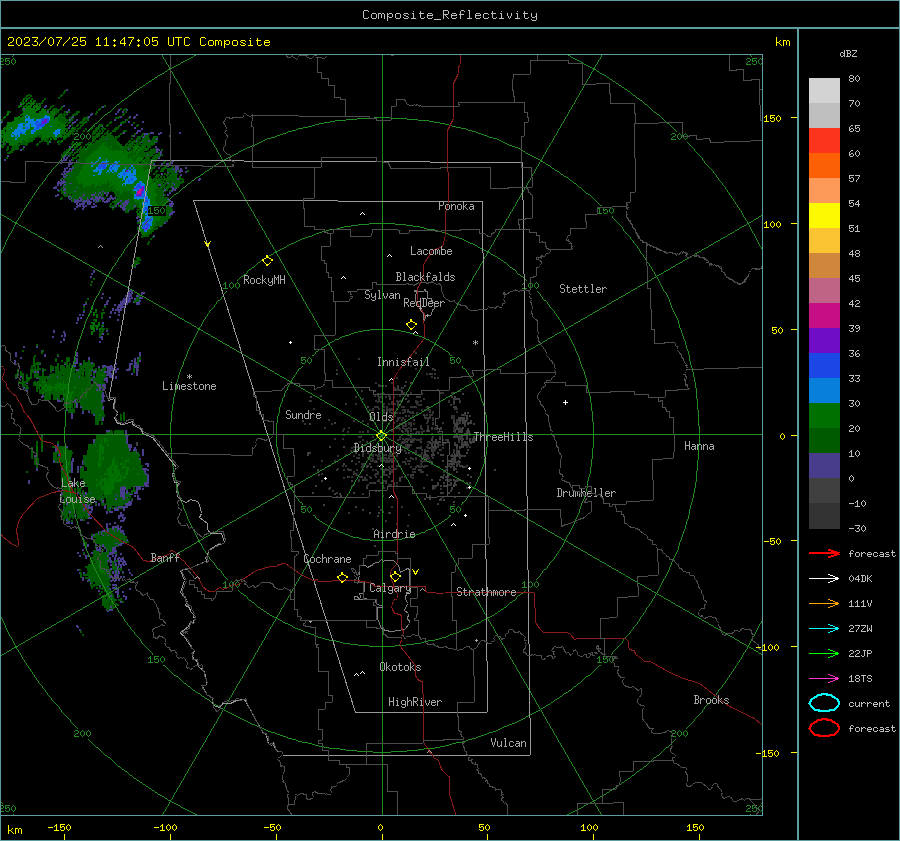Viewport: 900px width, 841px height.
Task: Select the ThreeHills label
Action: 503,437
